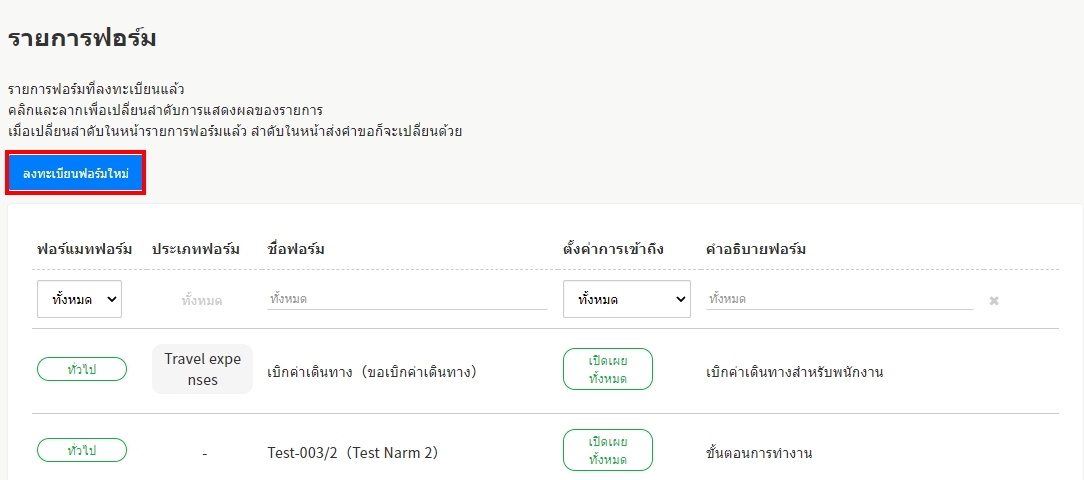The image size is (1084, 480).
Task: Expand the ตั้งค่าการเข้าถึง filter dropdown
Action: coord(627,299)
